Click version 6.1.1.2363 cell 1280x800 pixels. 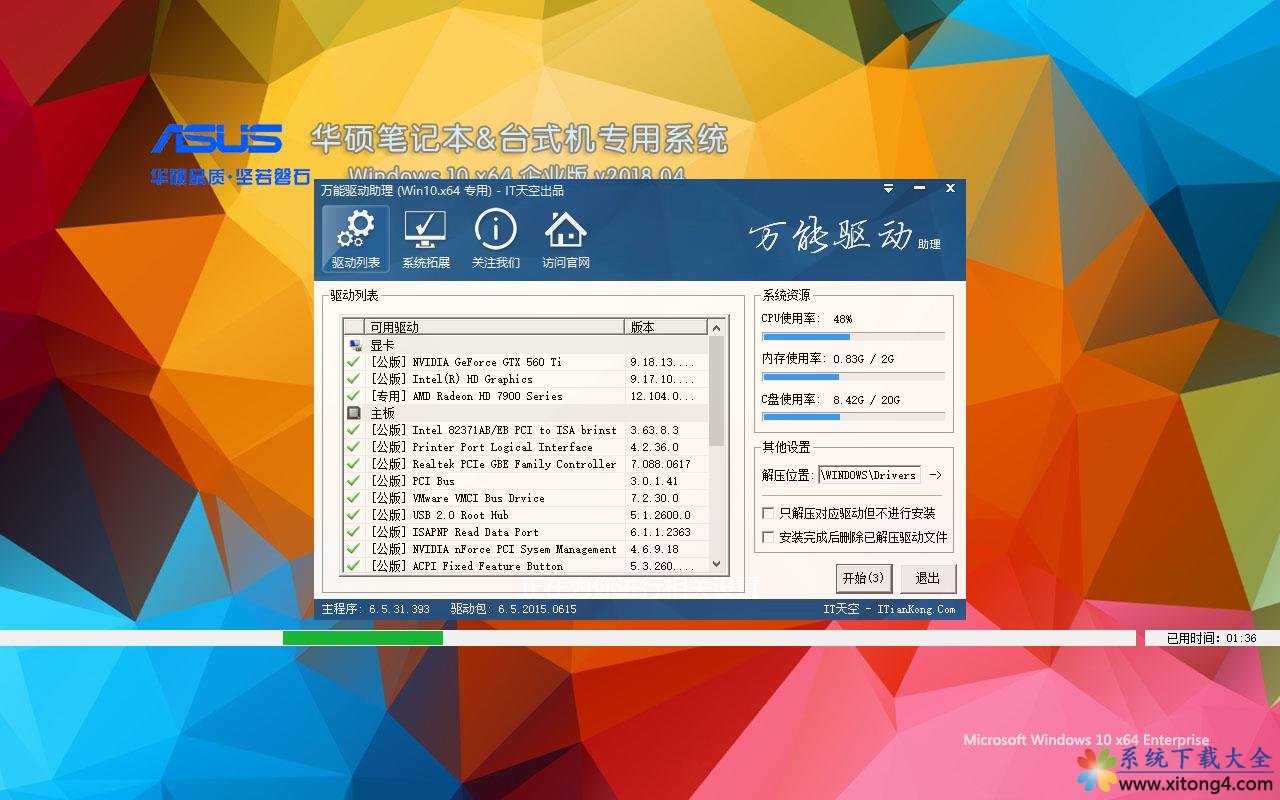pyautogui.click(x=660, y=532)
